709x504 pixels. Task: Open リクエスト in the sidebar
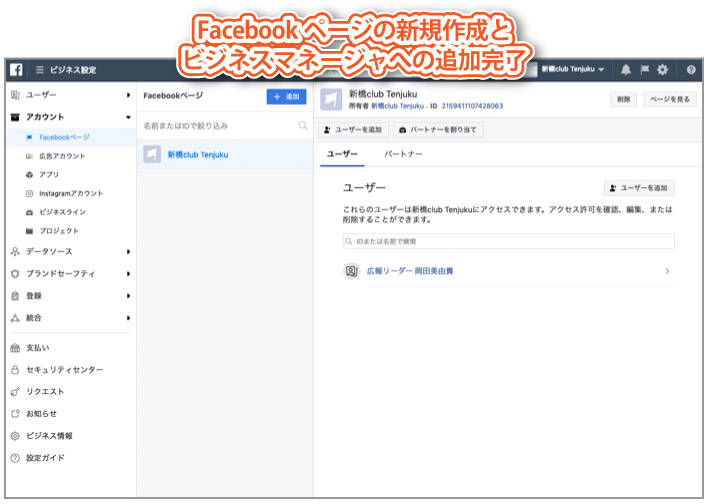(x=45, y=392)
